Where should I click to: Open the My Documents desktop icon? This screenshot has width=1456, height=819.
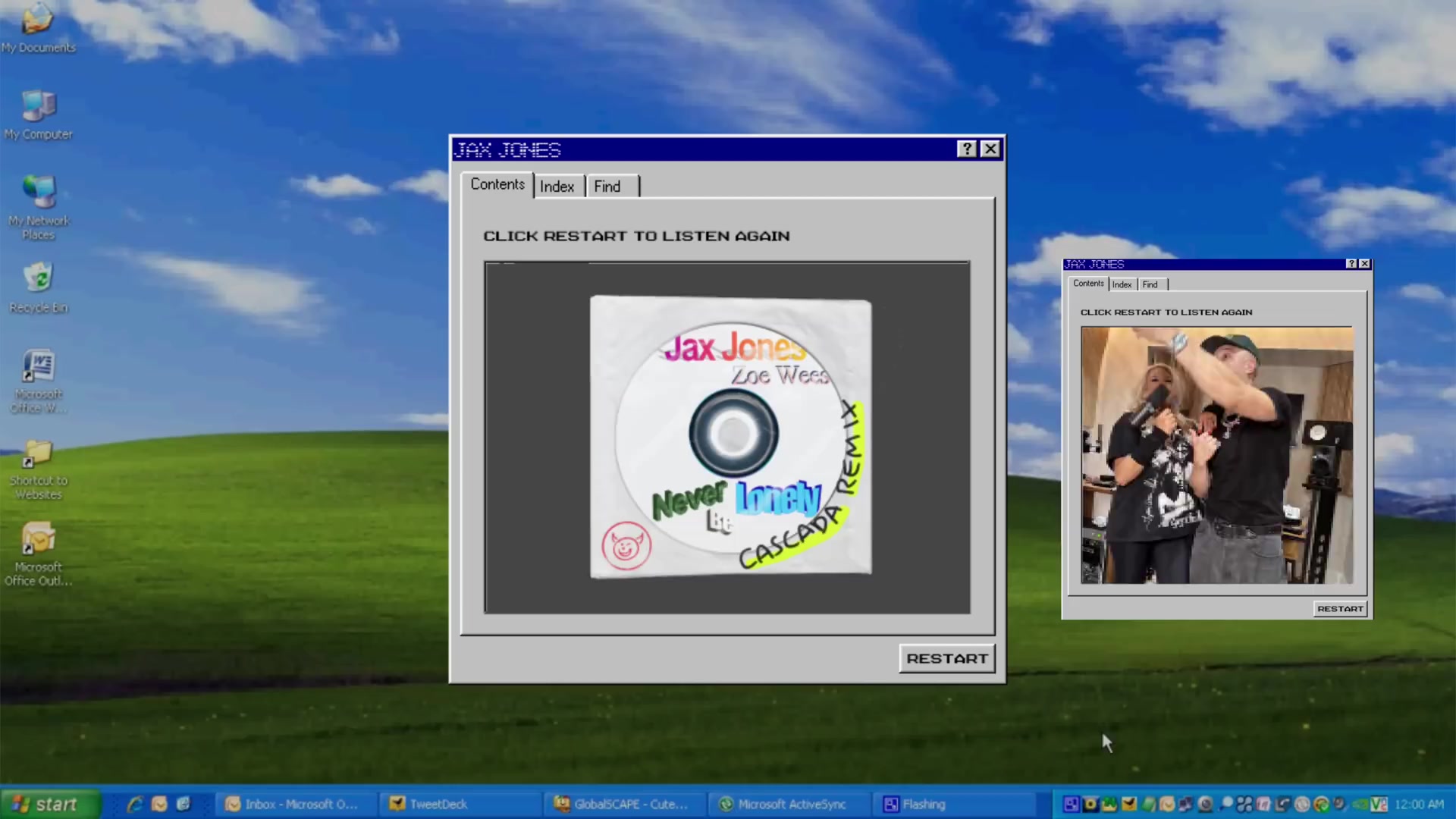(38, 29)
